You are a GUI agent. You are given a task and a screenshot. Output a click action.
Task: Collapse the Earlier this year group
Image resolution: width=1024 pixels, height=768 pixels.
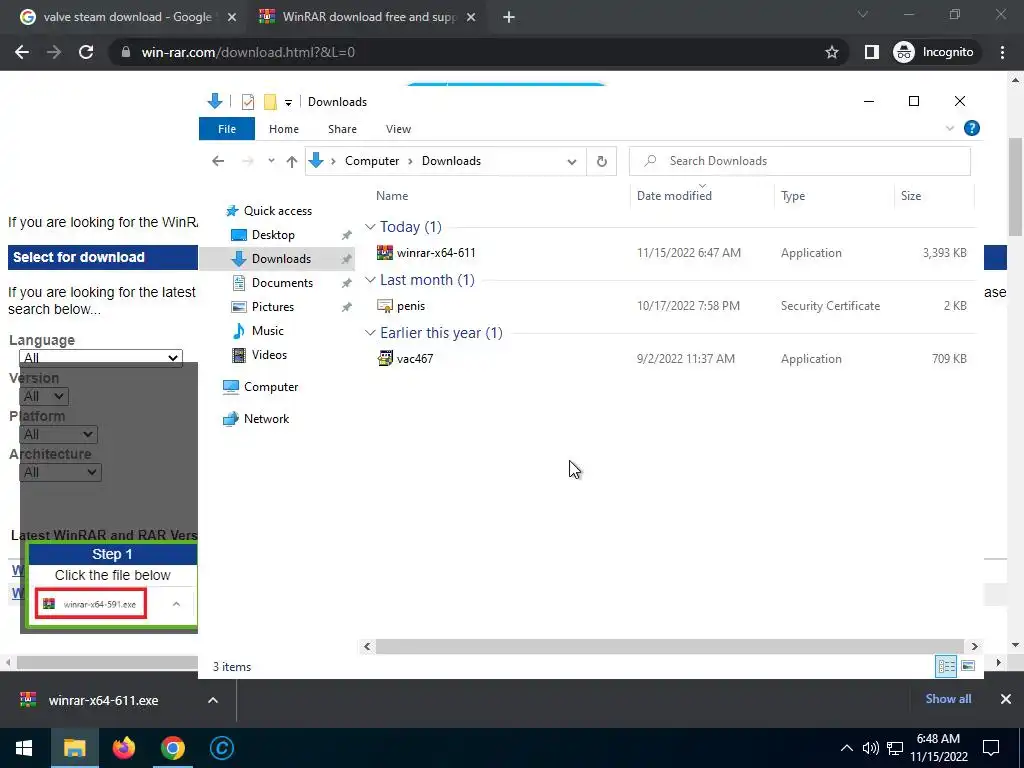click(370, 332)
